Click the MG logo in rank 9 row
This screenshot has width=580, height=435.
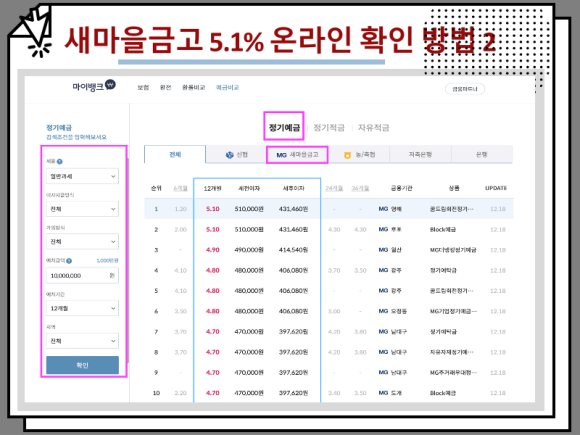coord(383,372)
